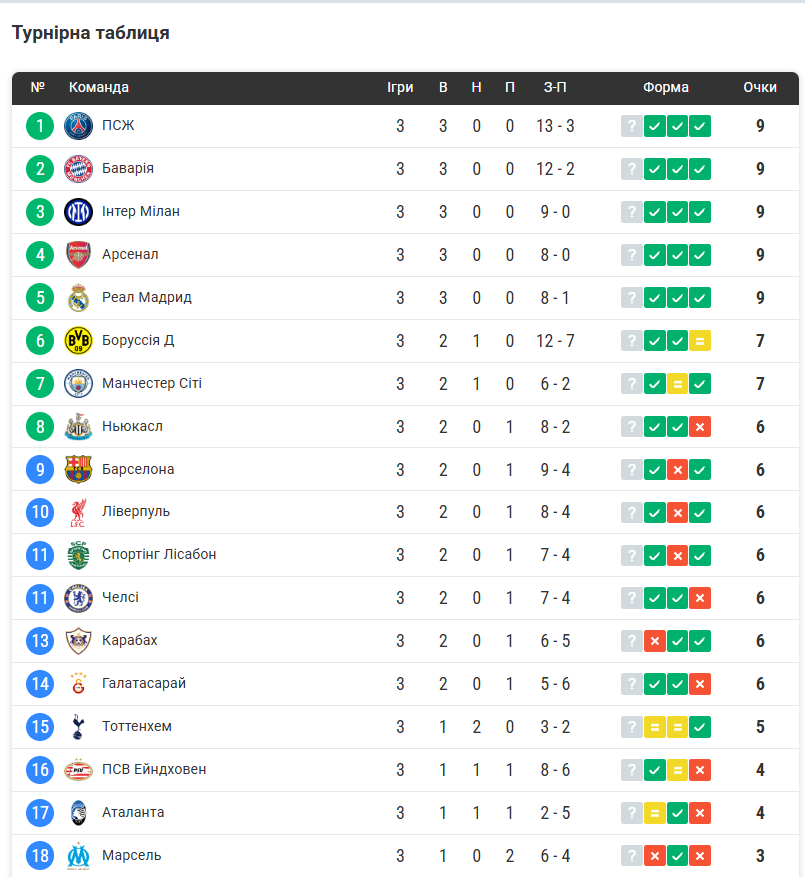The width and height of the screenshot is (805, 877).
Task: Click the Форма column header
Action: 666,88
